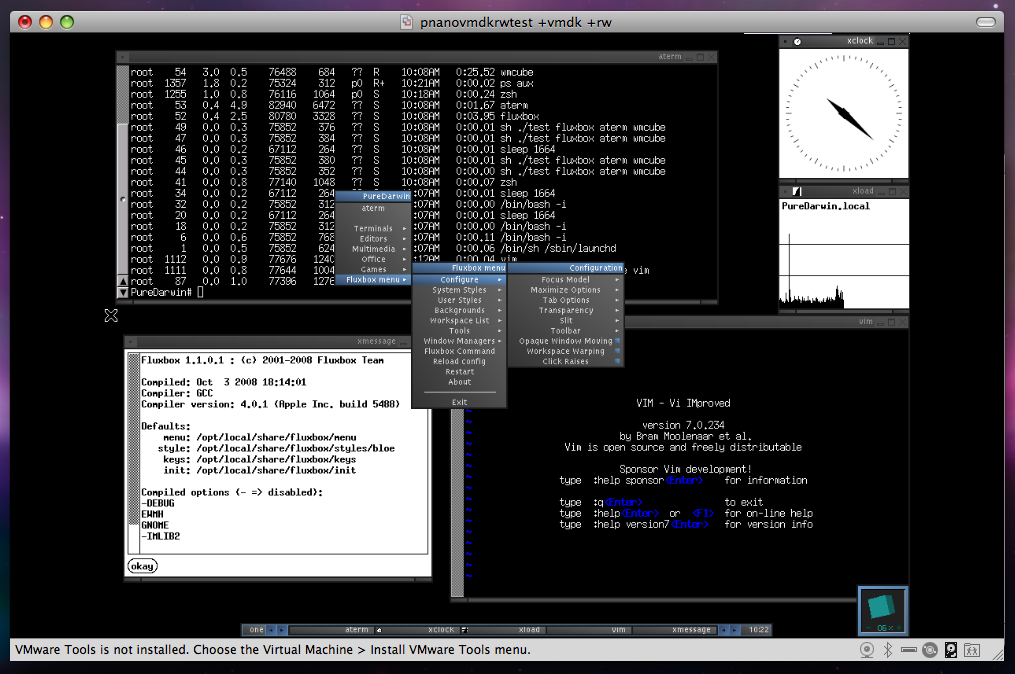This screenshot has width=1015, height=674.
Task: Click aterm scrollbar down arrow
Action: (122, 293)
